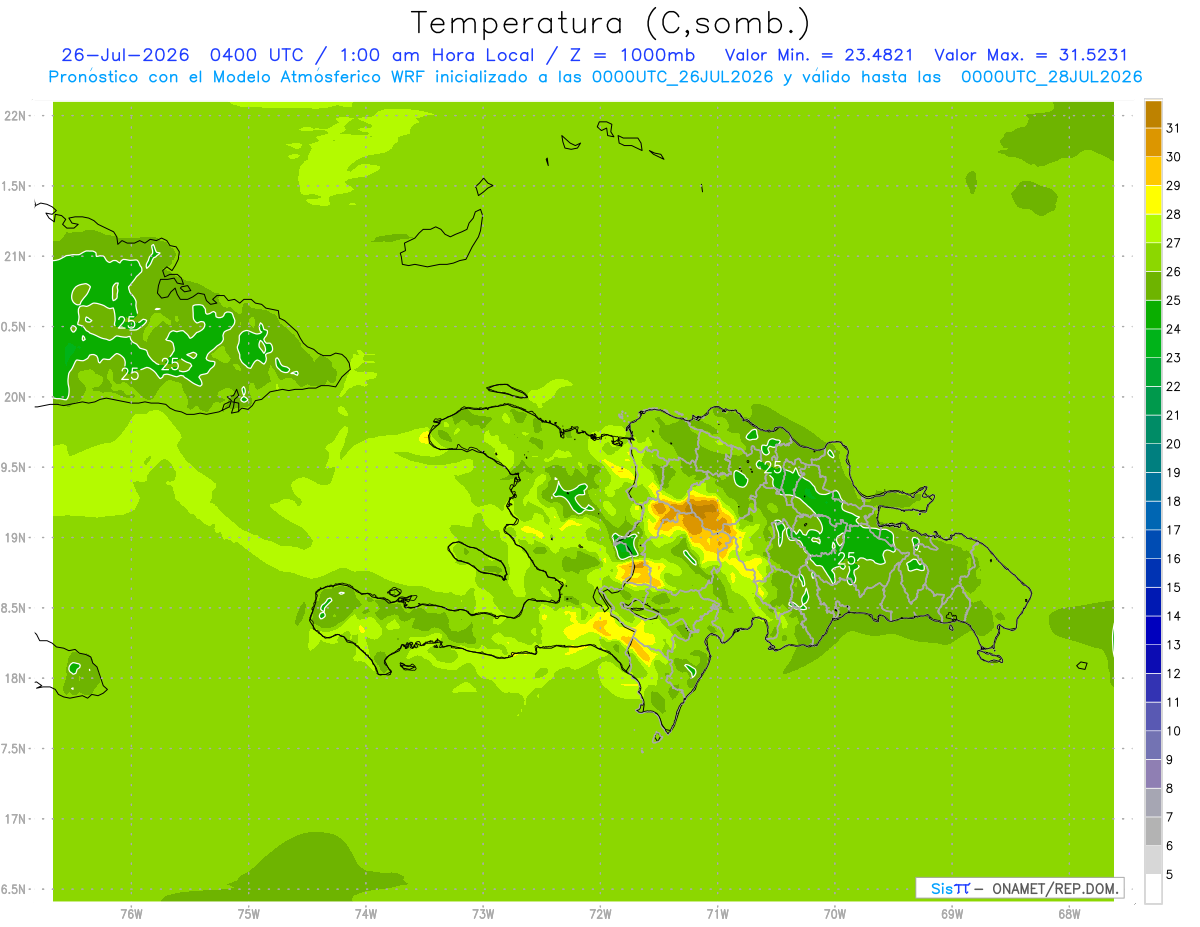Select the gray legend swatch between 6 and 7
Screen dimensions: 1200x927
coord(1153,832)
